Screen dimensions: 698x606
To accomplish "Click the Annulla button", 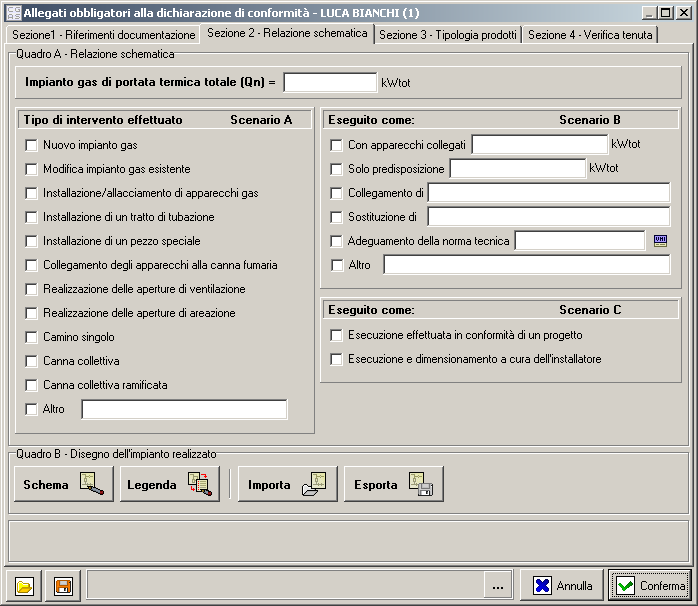I will click(561, 586).
